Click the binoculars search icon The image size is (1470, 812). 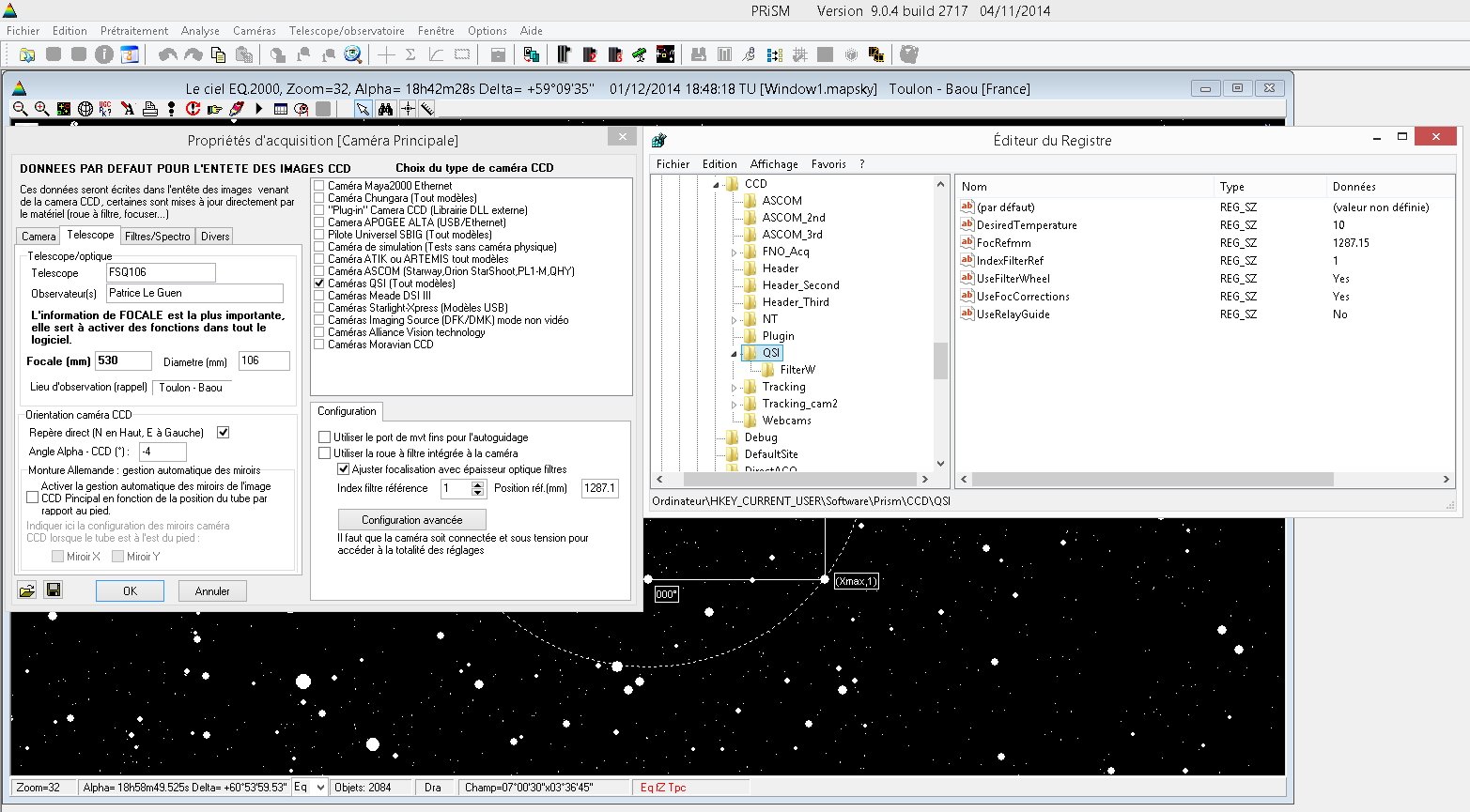tap(385, 109)
